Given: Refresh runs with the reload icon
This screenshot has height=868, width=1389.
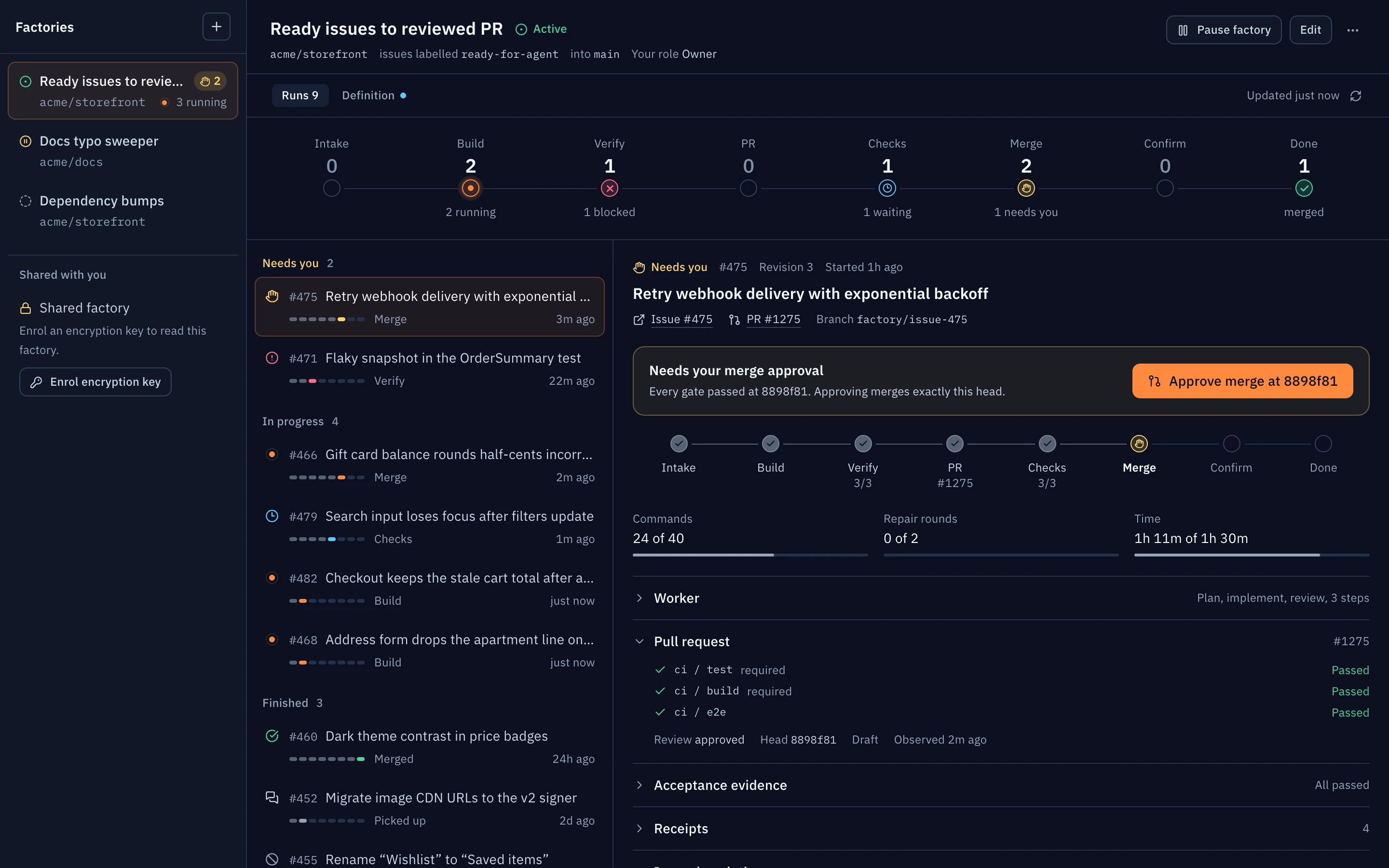Looking at the screenshot, I should click(x=1356, y=96).
